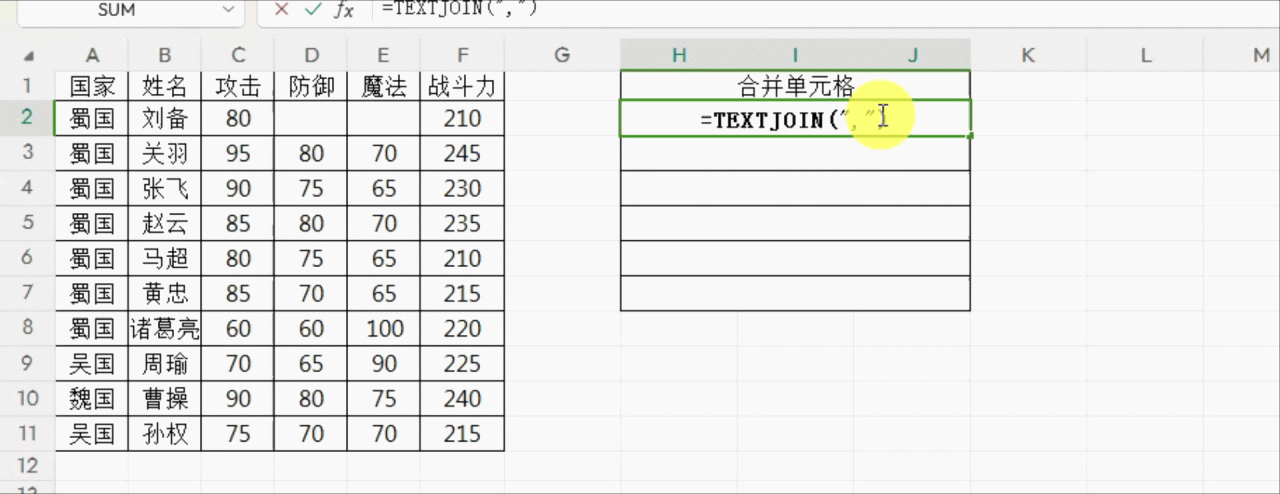Click the 姓名 header cell
The image size is (1280, 494).
coord(165,86)
